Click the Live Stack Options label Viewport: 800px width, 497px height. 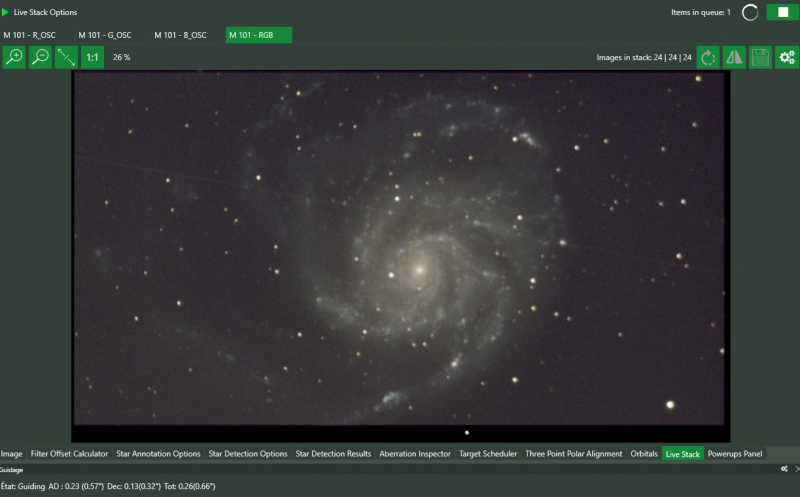click(45, 12)
